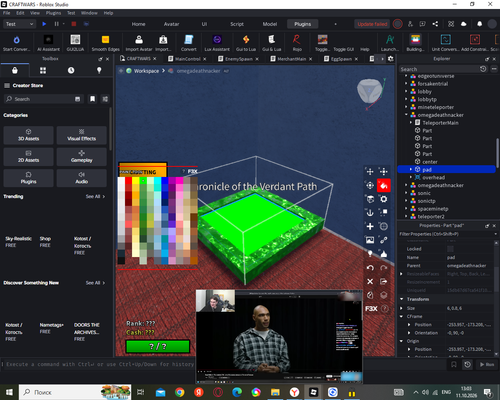Open the Lux Assistant plugin
Viewport: 500px width, 400px height.
(x=217, y=43)
